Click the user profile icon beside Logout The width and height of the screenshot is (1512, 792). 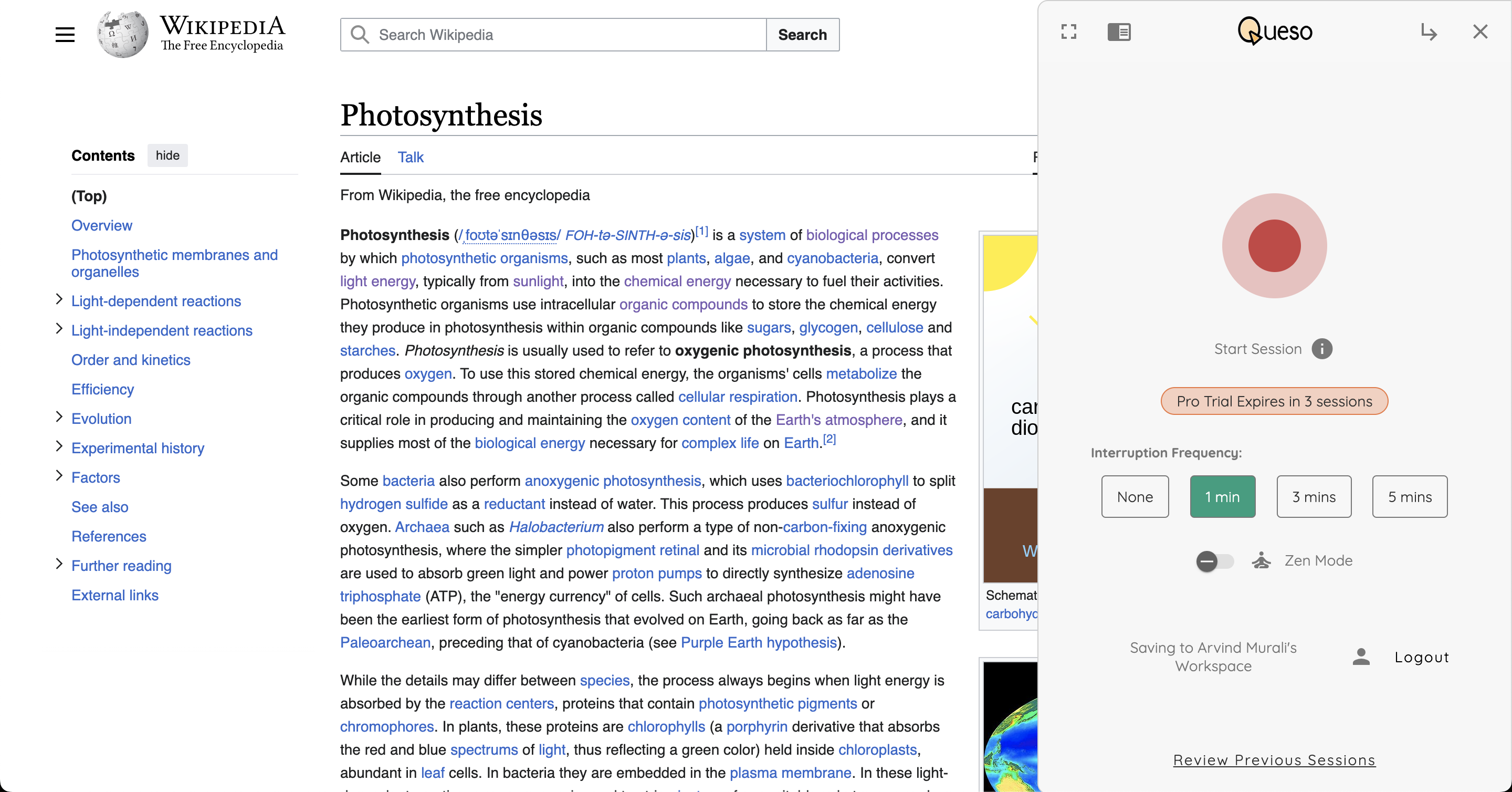[x=1361, y=656]
